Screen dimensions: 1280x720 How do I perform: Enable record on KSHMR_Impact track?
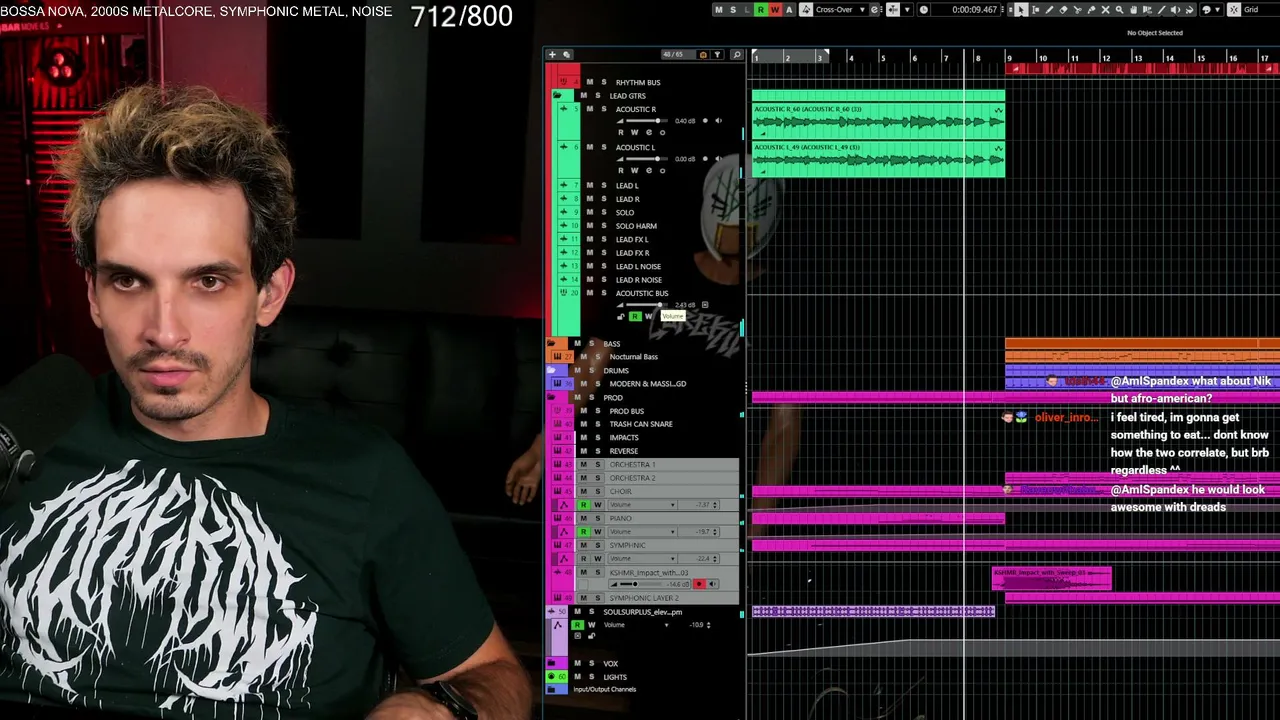click(698, 584)
